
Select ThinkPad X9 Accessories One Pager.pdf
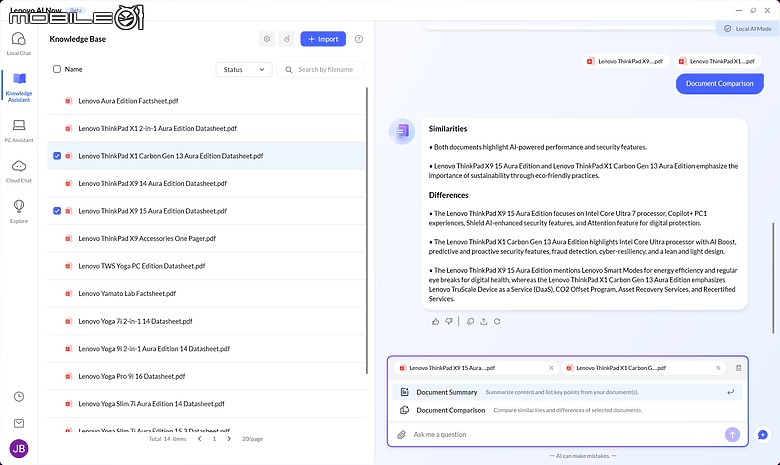206,239
